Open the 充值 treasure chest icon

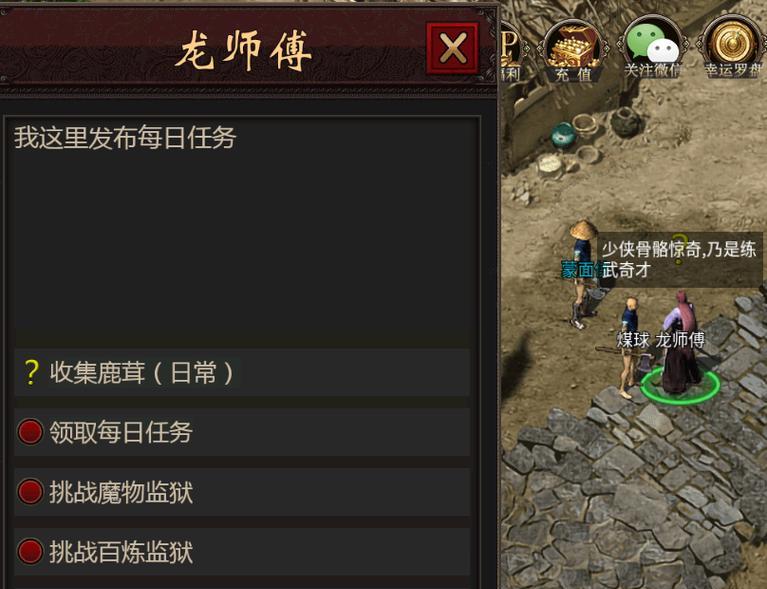pyautogui.click(x=573, y=50)
